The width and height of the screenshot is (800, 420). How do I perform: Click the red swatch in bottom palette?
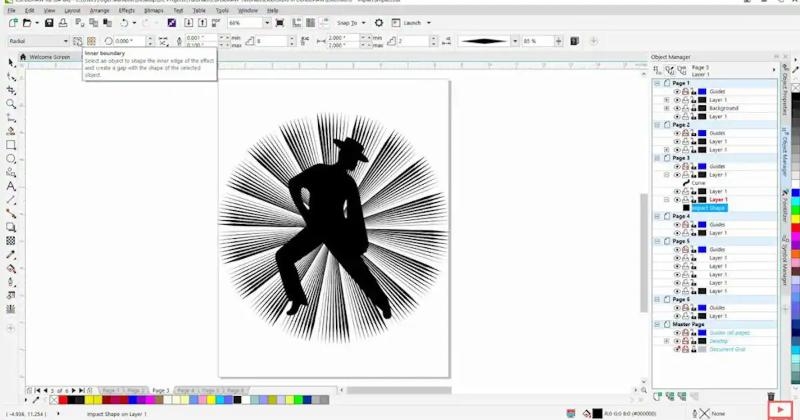coord(63,400)
